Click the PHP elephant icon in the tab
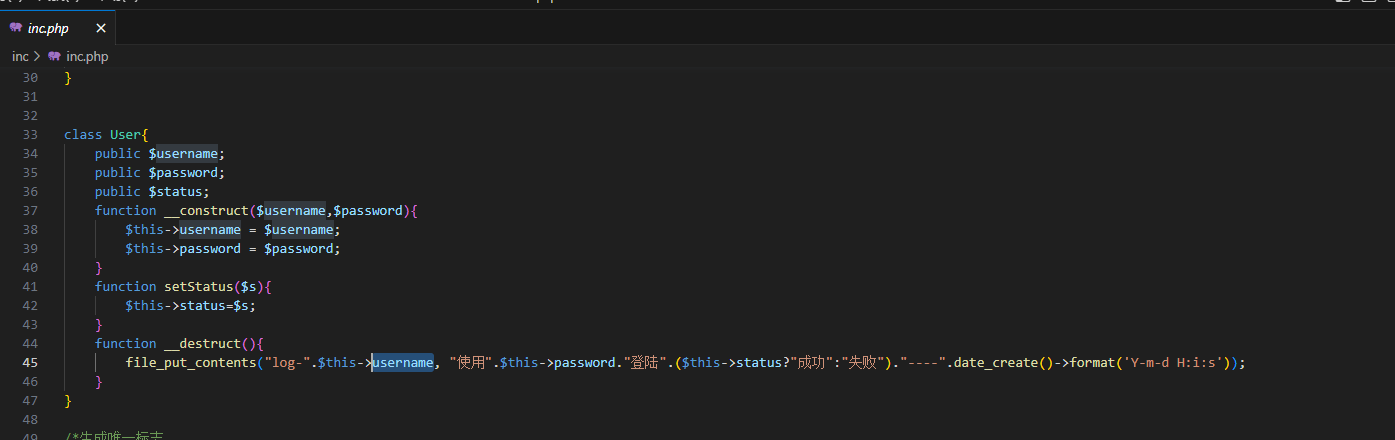Viewport: 1395px width, 440px height. pos(16,28)
